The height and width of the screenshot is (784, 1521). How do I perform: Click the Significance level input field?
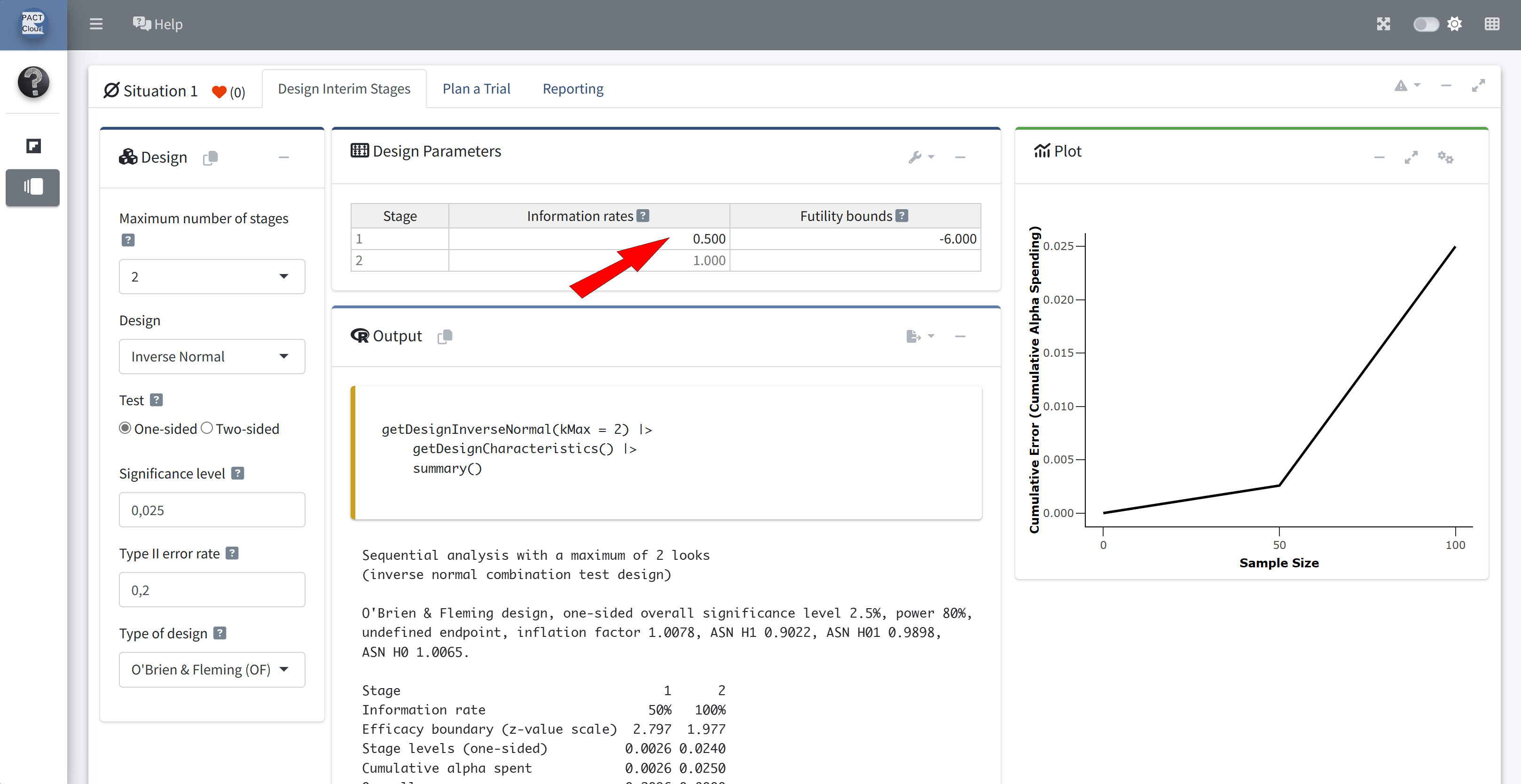click(x=212, y=510)
